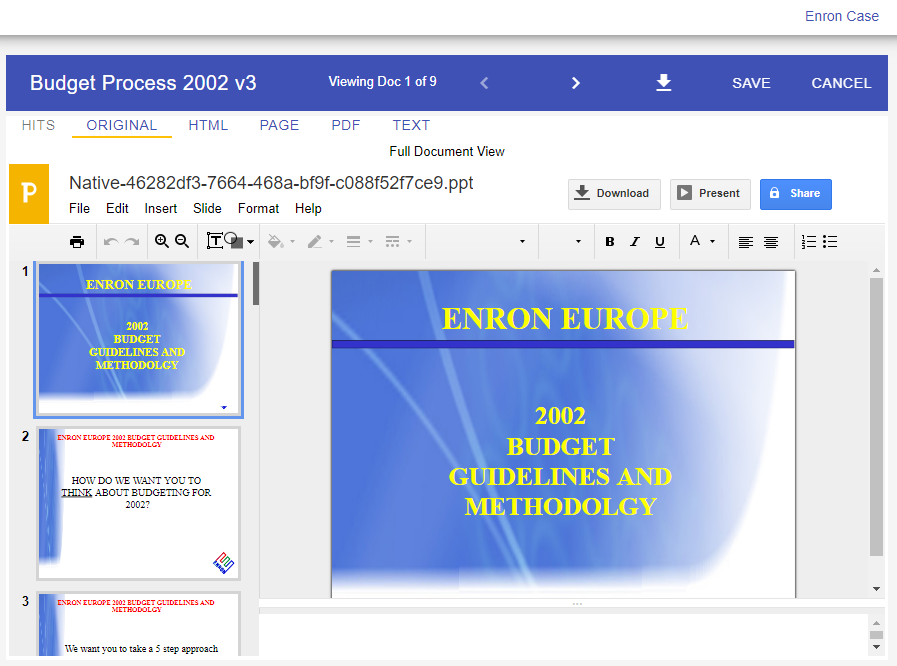Click the Download button
This screenshot has width=897, height=666.
click(x=614, y=194)
